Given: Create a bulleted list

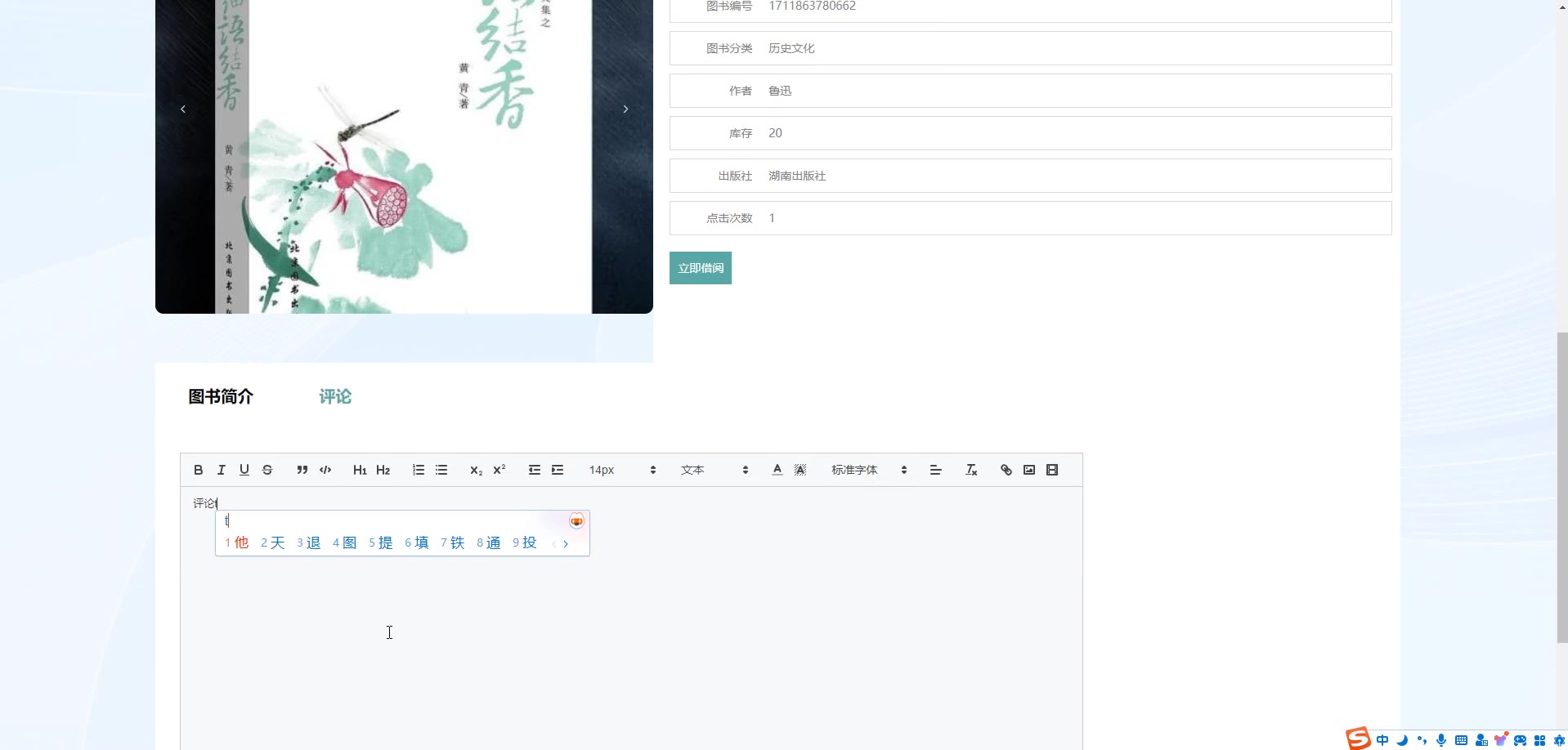Looking at the screenshot, I should pos(441,470).
